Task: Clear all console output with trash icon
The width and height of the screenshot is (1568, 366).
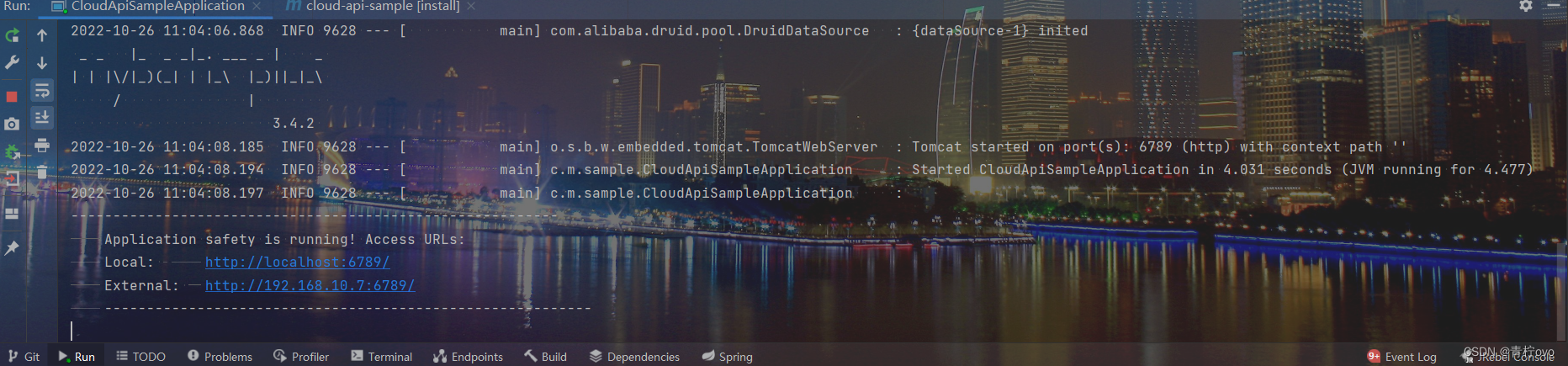Action: tap(42, 172)
